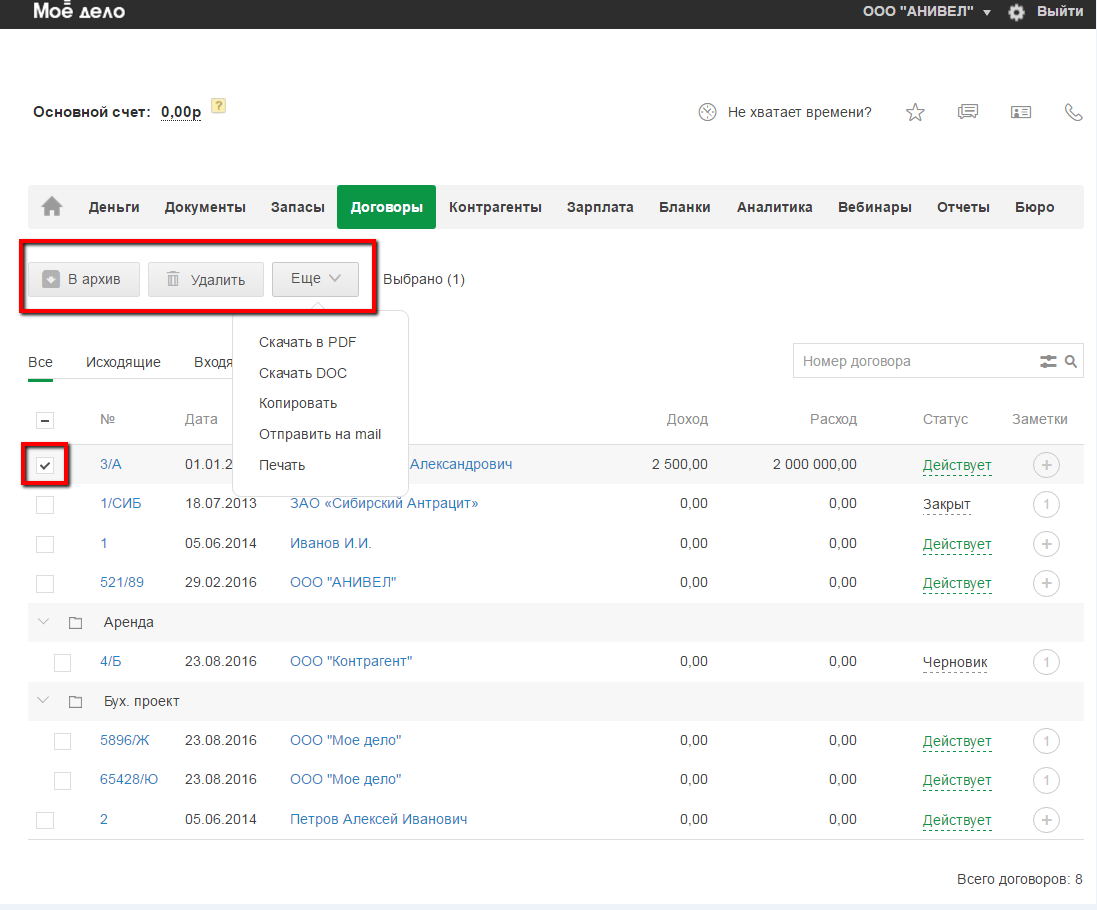Open the contact card icon

1020,112
